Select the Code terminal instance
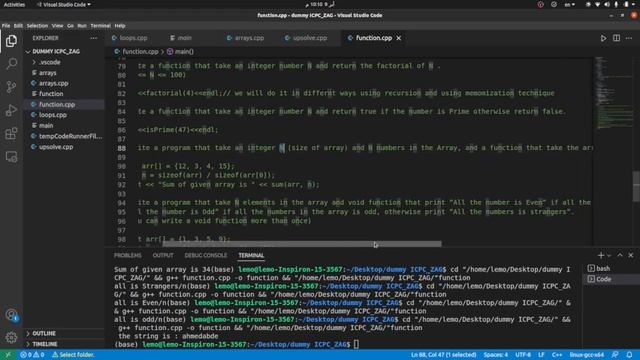This screenshot has width=640, height=360. point(610,279)
